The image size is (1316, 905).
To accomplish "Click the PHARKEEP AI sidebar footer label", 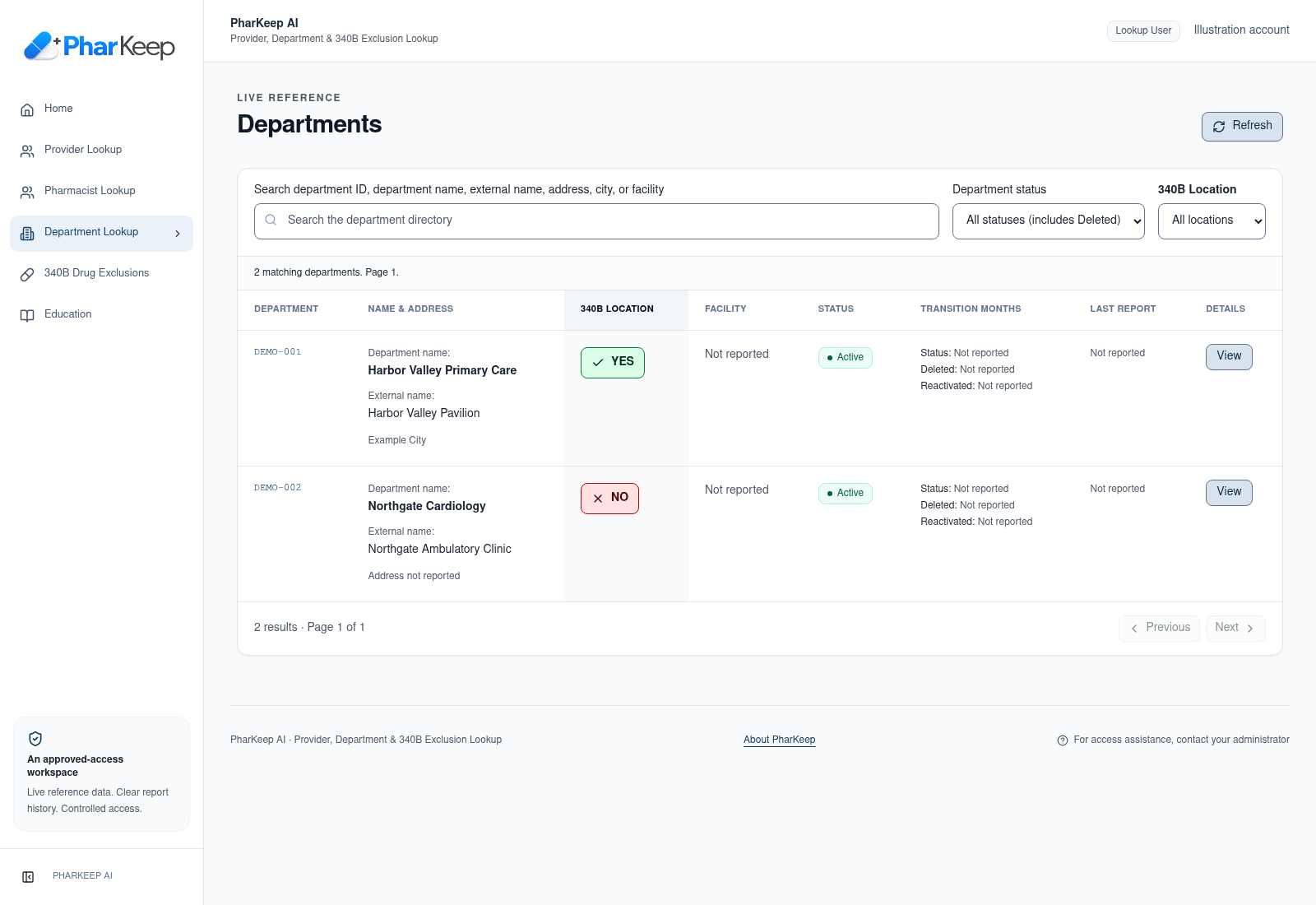I will (x=82, y=876).
